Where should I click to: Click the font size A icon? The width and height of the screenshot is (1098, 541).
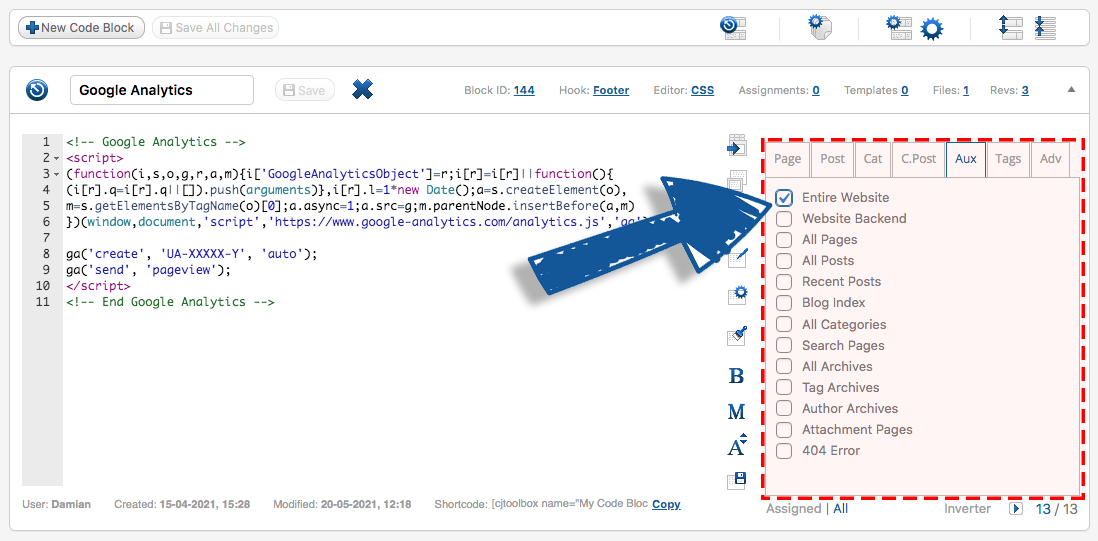[x=737, y=446]
